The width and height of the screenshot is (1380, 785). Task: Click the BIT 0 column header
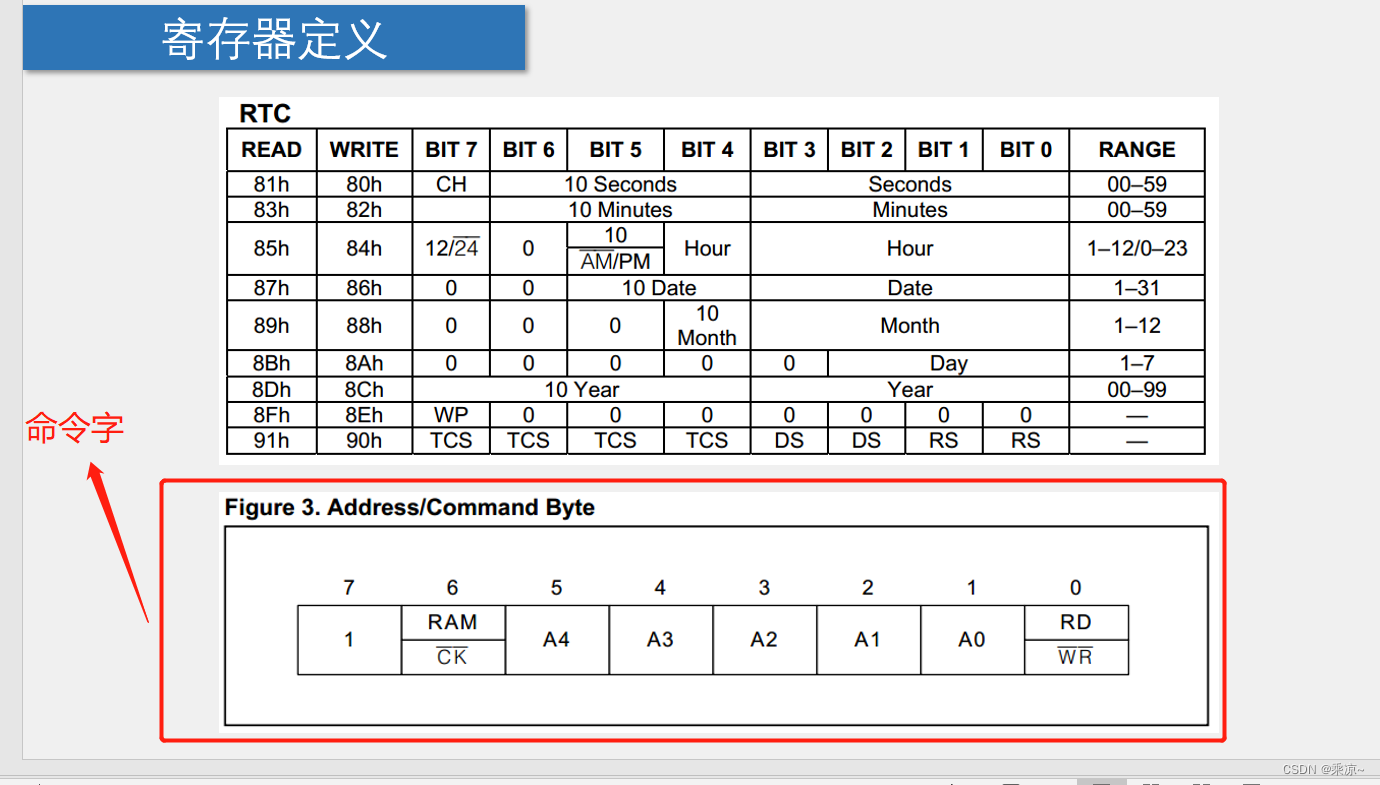tap(1025, 150)
